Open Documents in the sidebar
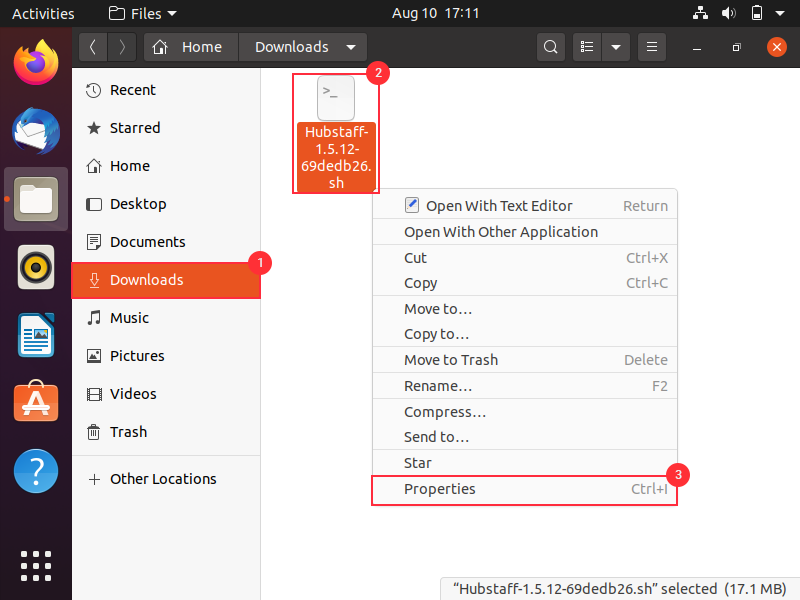This screenshot has height=600, width=800. (x=166, y=242)
